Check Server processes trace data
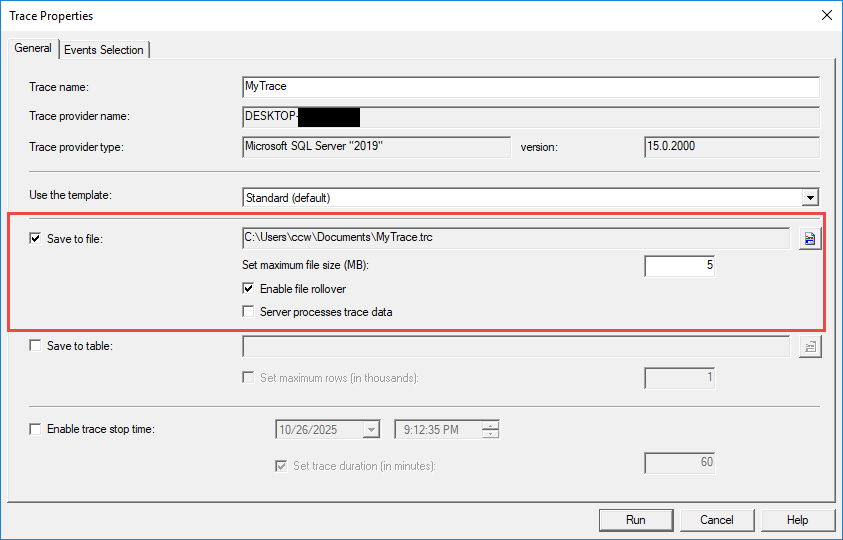 248,311
